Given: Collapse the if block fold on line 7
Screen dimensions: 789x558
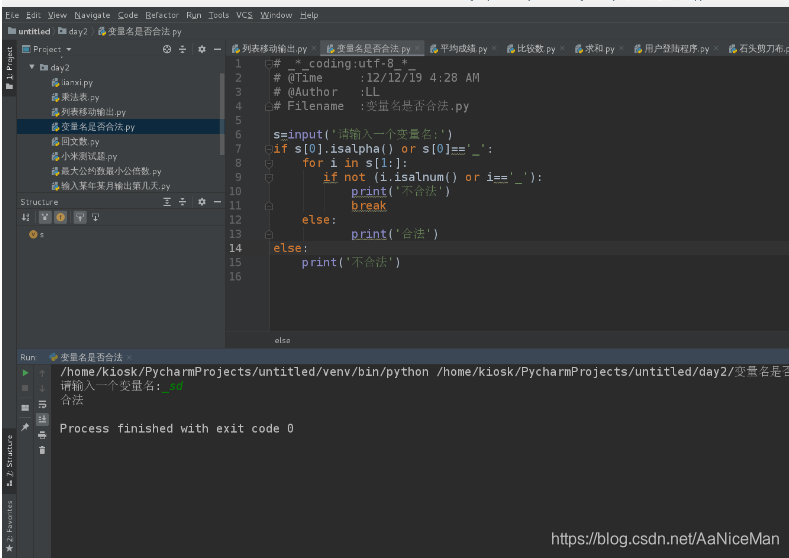Looking at the screenshot, I should pos(269,149).
